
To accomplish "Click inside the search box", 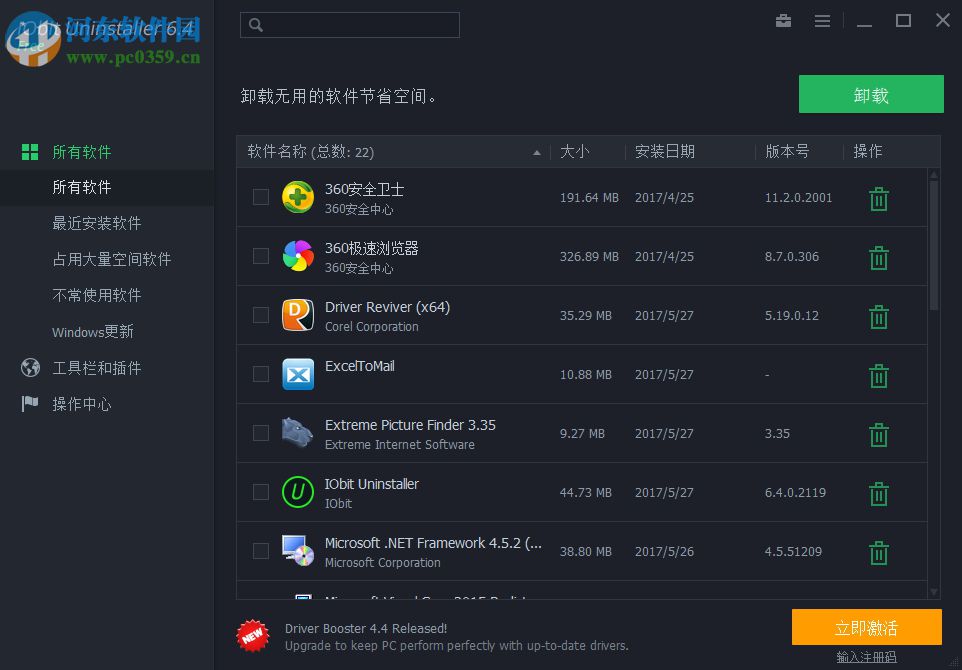I will 350,24.
